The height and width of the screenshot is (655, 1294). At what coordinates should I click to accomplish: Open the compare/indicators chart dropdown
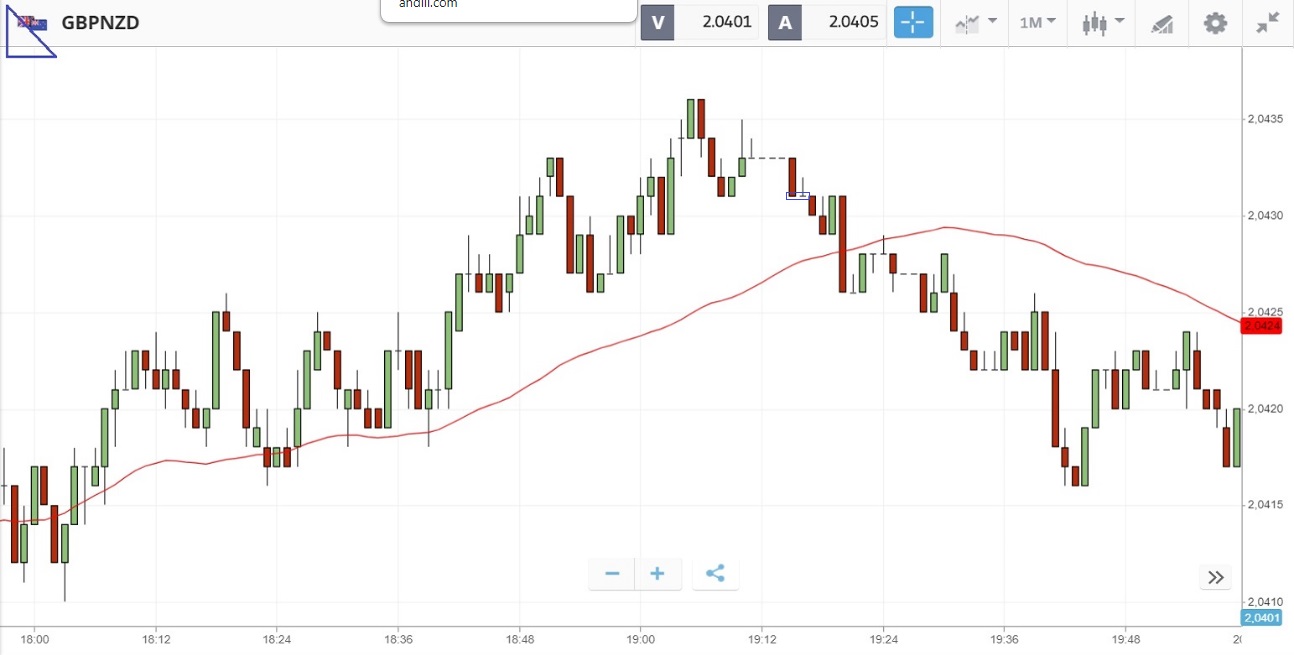coord(976,22)
